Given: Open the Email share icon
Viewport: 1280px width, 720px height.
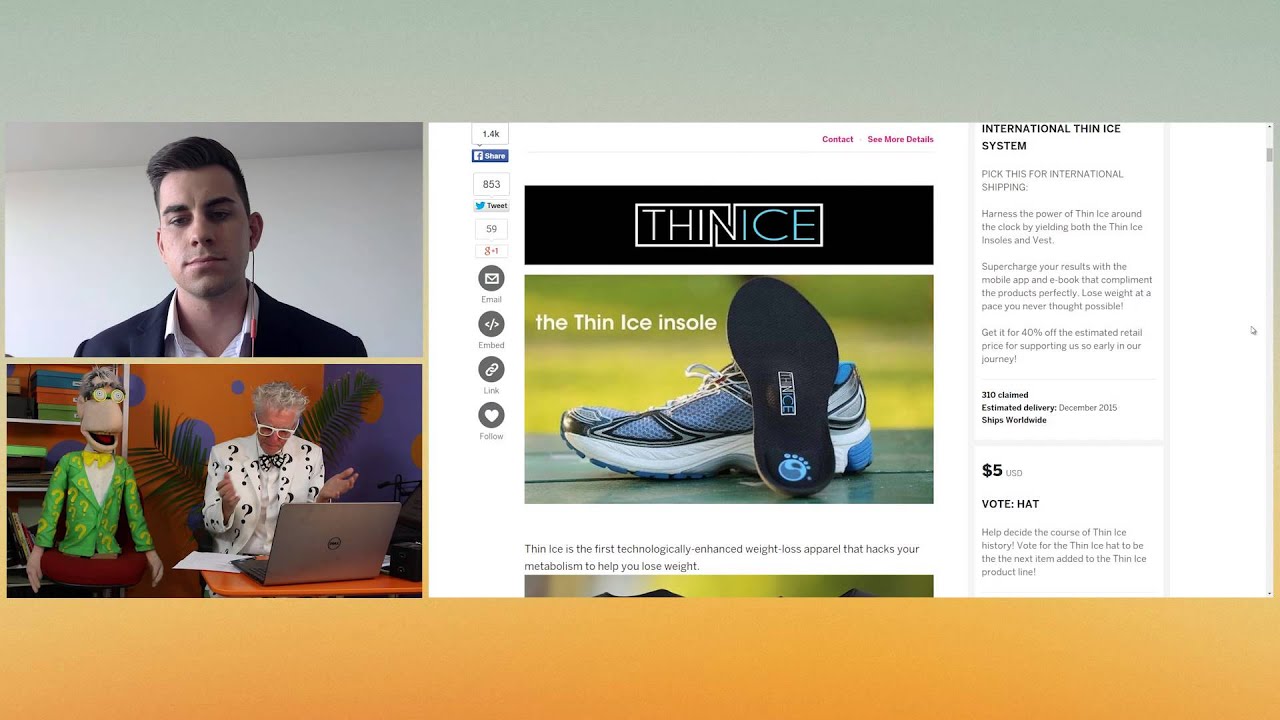Looking at the screenshot, I should click(x=491, y=279).
